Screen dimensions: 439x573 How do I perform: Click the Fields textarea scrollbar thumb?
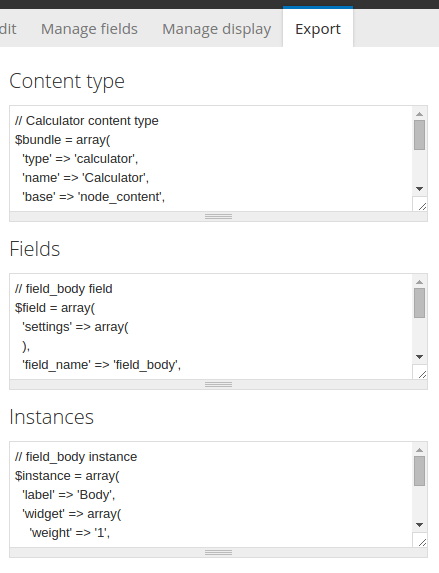[420, 303]
